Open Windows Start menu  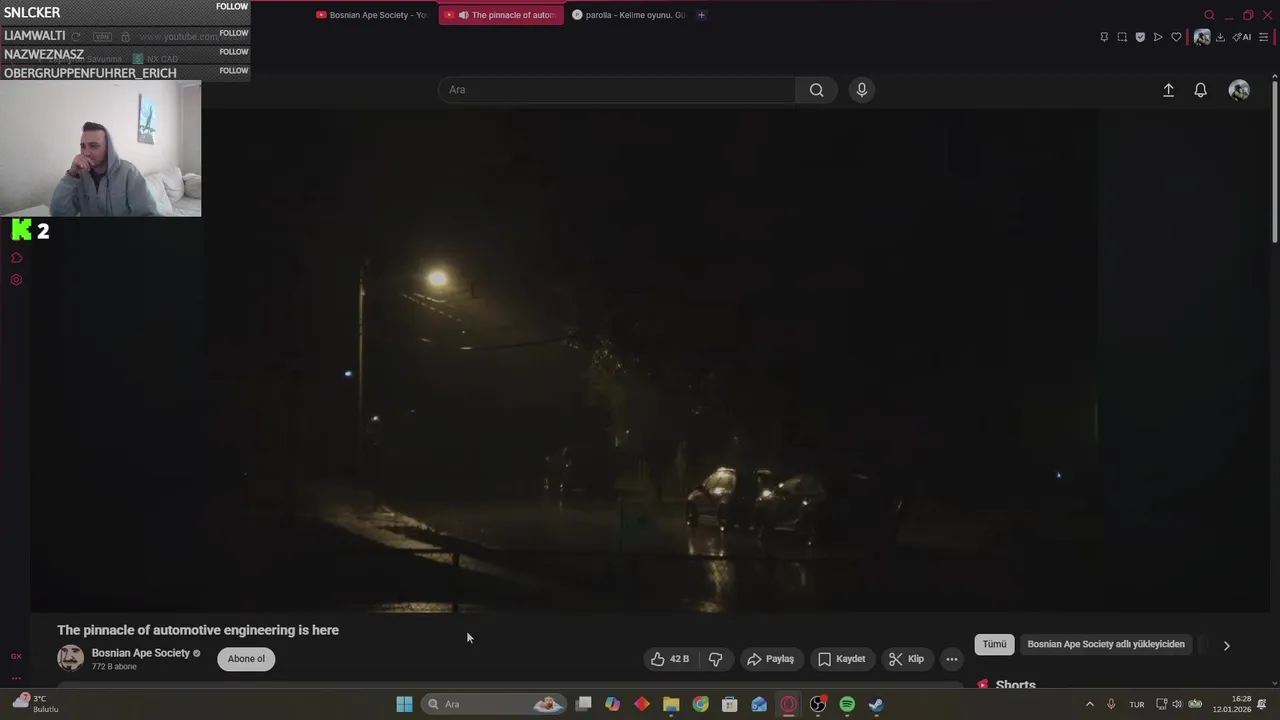[404, 704]
